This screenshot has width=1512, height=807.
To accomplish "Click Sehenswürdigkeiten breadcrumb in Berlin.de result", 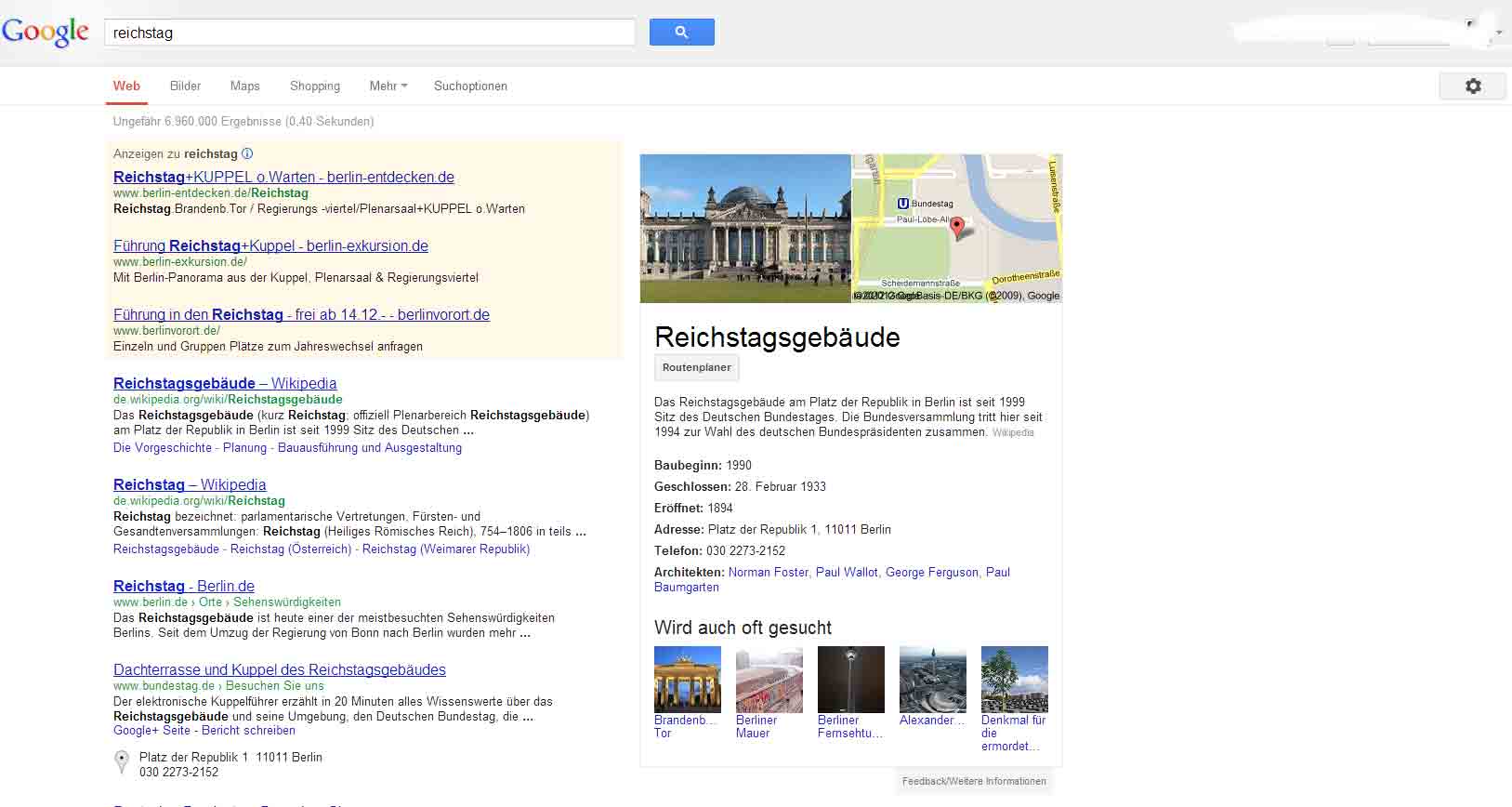I will (x=287, y=602).
